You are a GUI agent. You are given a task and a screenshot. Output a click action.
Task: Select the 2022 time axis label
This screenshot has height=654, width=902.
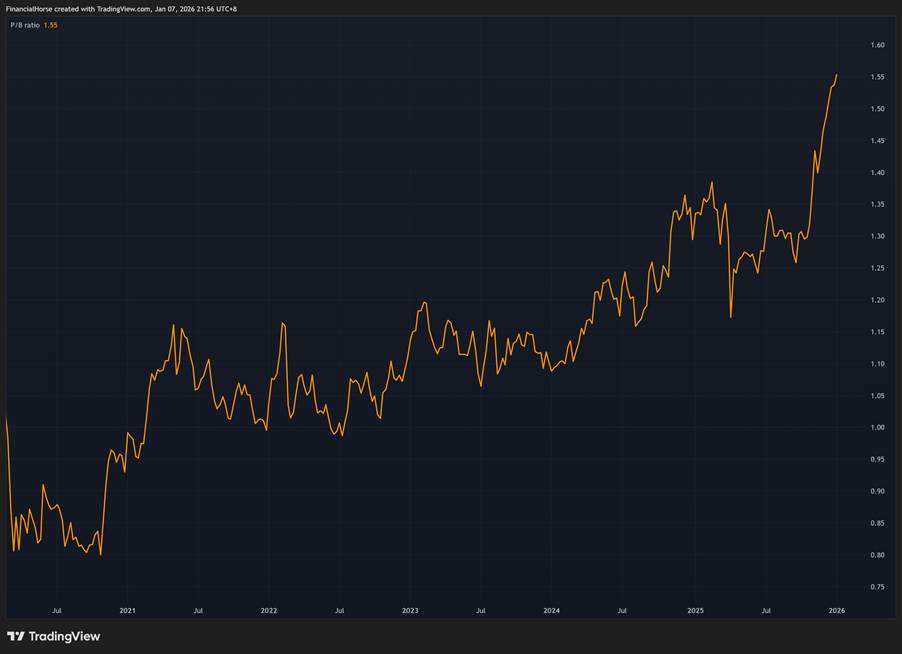tap(268, 609)
